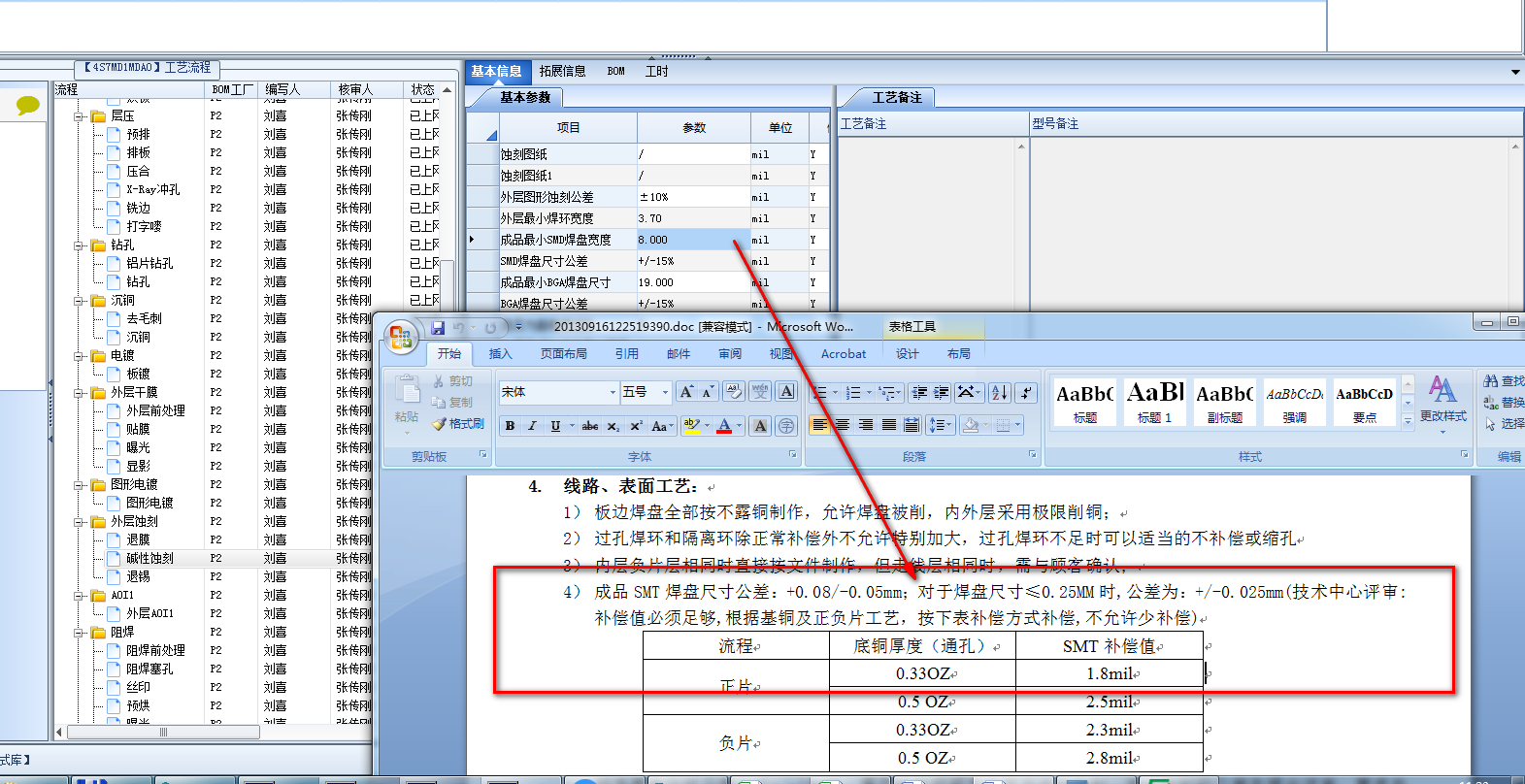Toggle show/hide paragraph marks icon
The image size is (1525, 784).
click(1026, 392)
